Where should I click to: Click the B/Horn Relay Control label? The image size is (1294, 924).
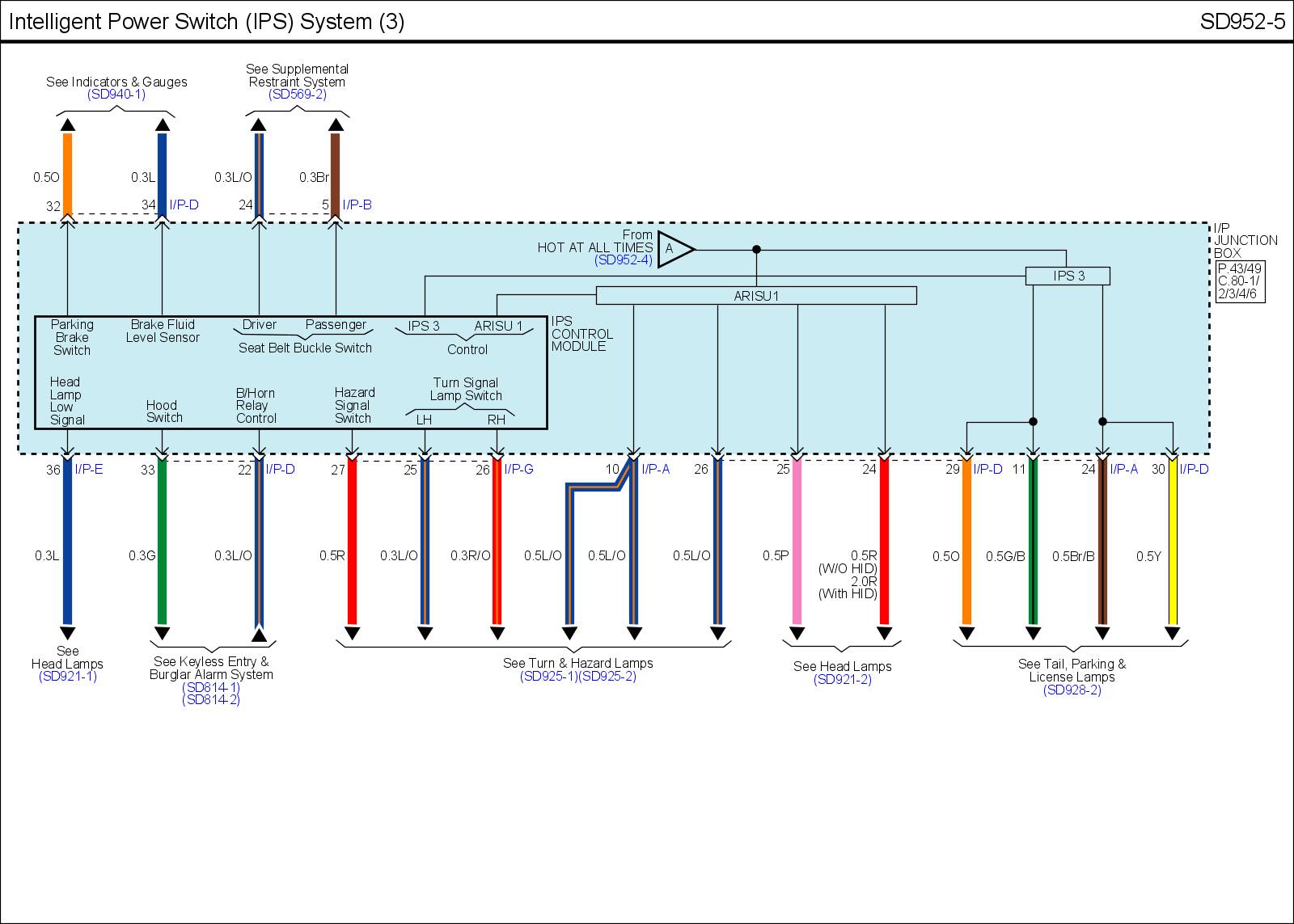(x=256, y=406)
